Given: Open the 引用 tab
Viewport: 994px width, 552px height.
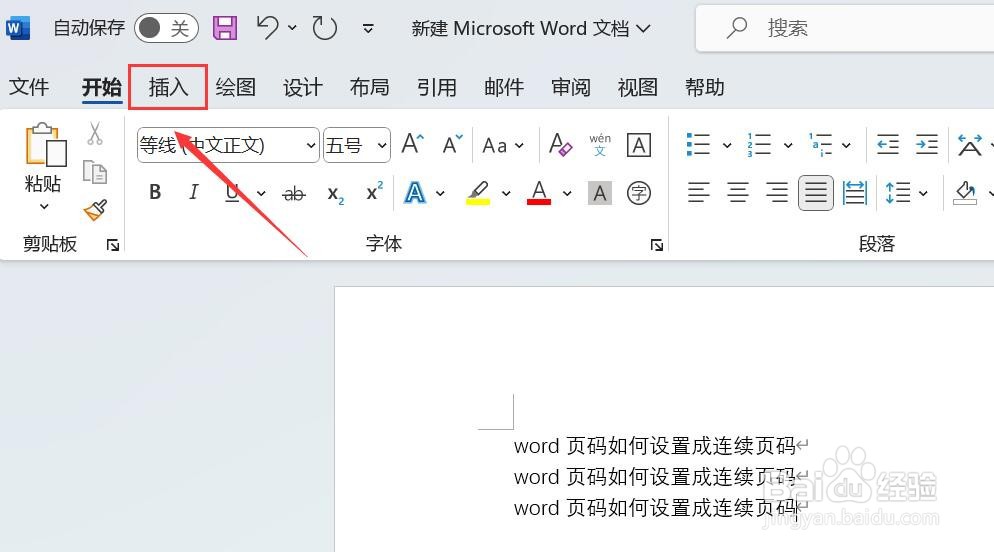Looking at the screenshot, I should click(437, 87).
